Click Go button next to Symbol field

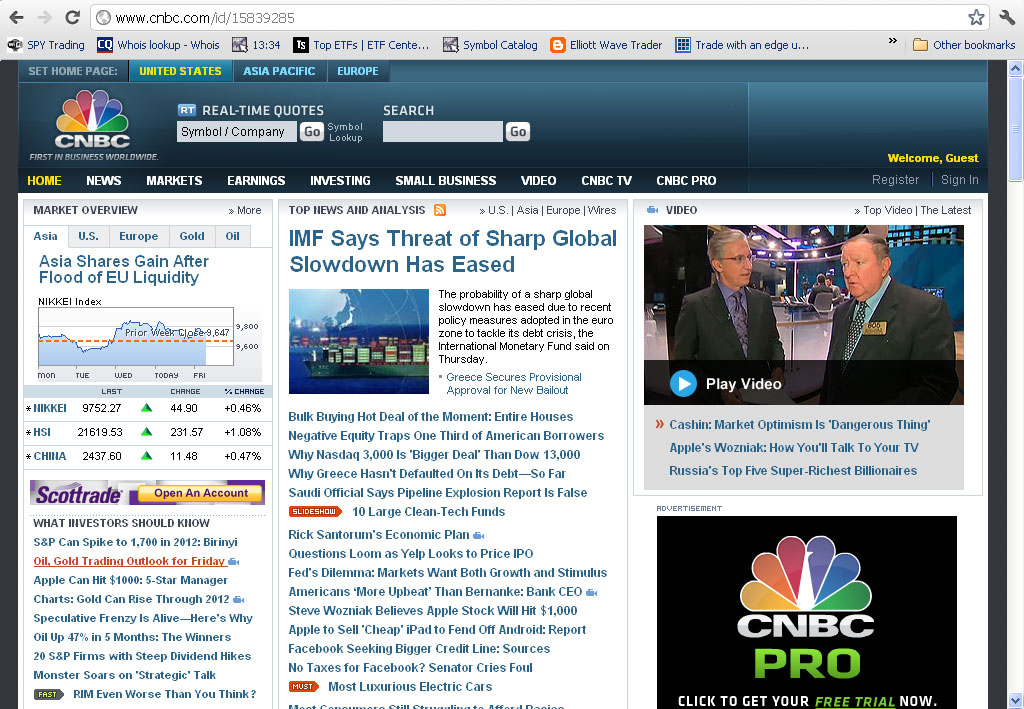pos(312,132)
